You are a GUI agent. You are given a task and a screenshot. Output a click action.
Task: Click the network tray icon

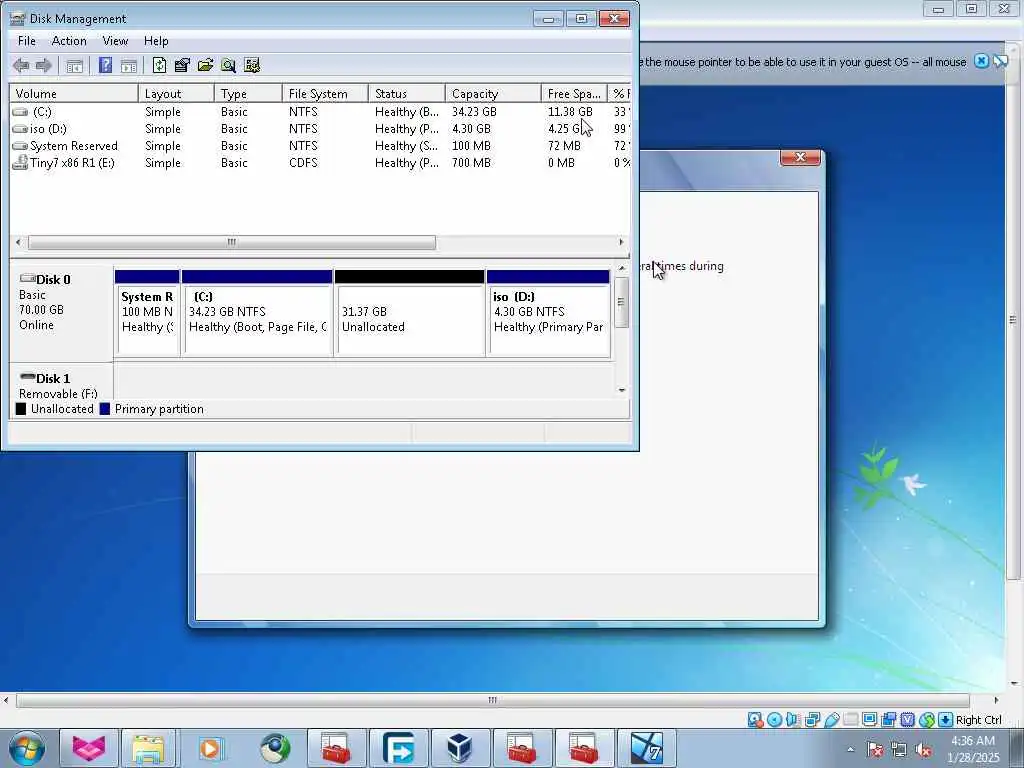click(x=899, y=750)
